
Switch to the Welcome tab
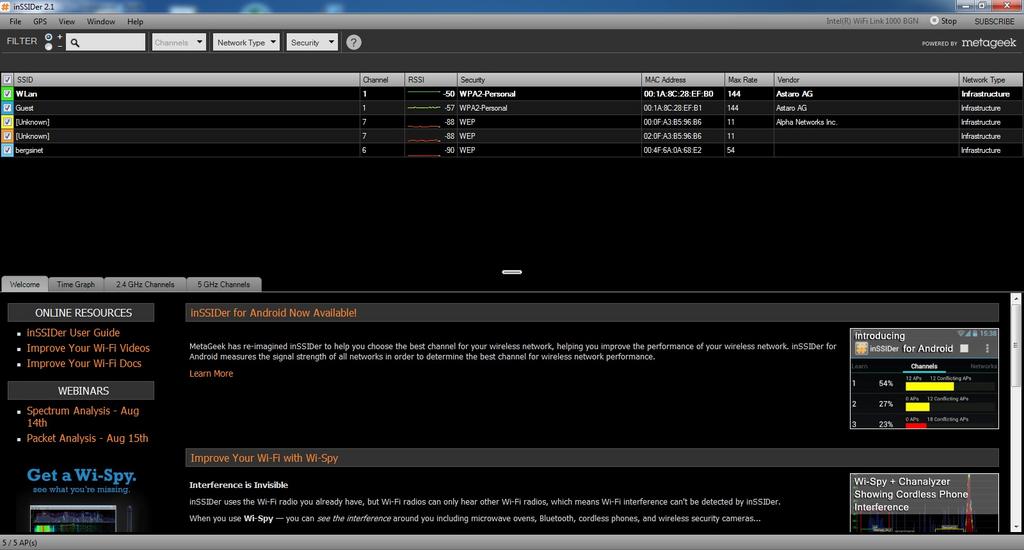click(25, 284)
